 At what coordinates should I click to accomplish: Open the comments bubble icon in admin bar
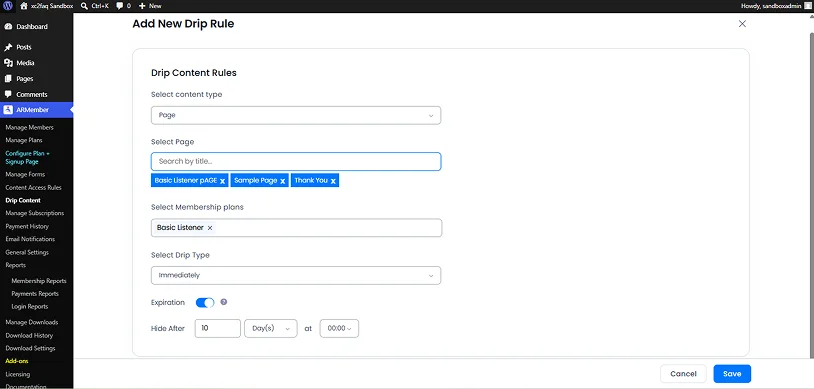click(120, 6)
